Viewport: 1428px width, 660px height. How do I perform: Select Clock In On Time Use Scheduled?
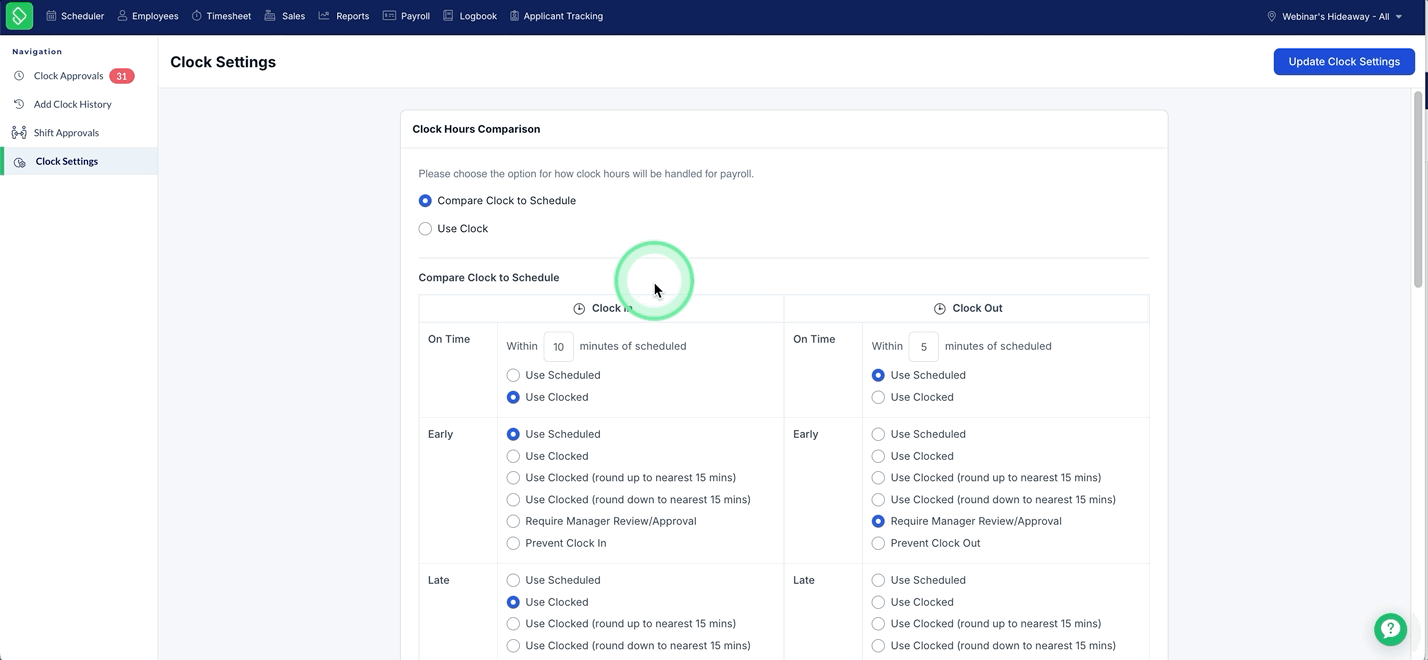(x=513, y=375)
